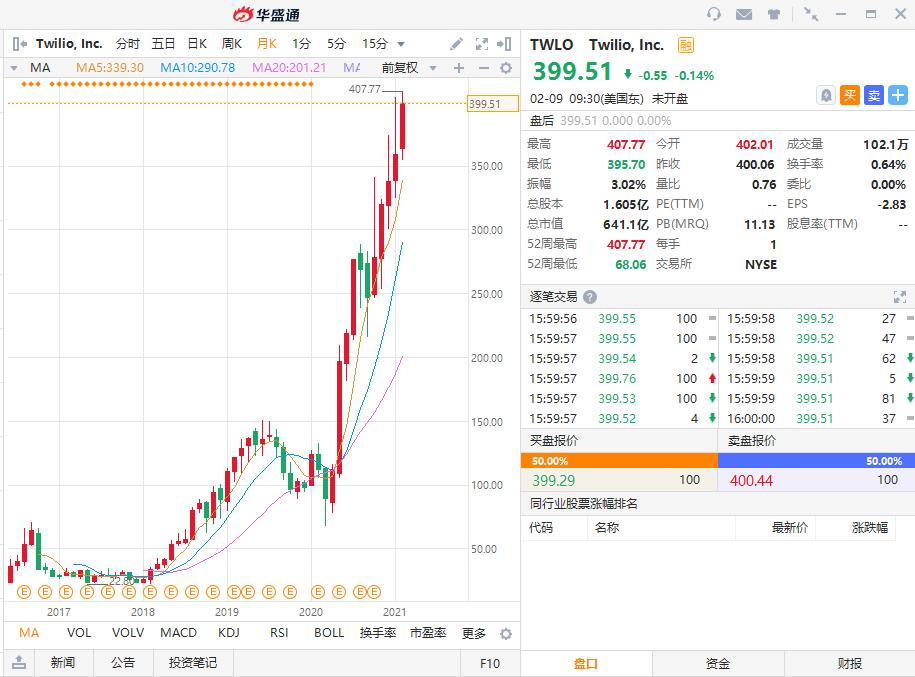Click the orange 买 buy button

pos(852,94)
